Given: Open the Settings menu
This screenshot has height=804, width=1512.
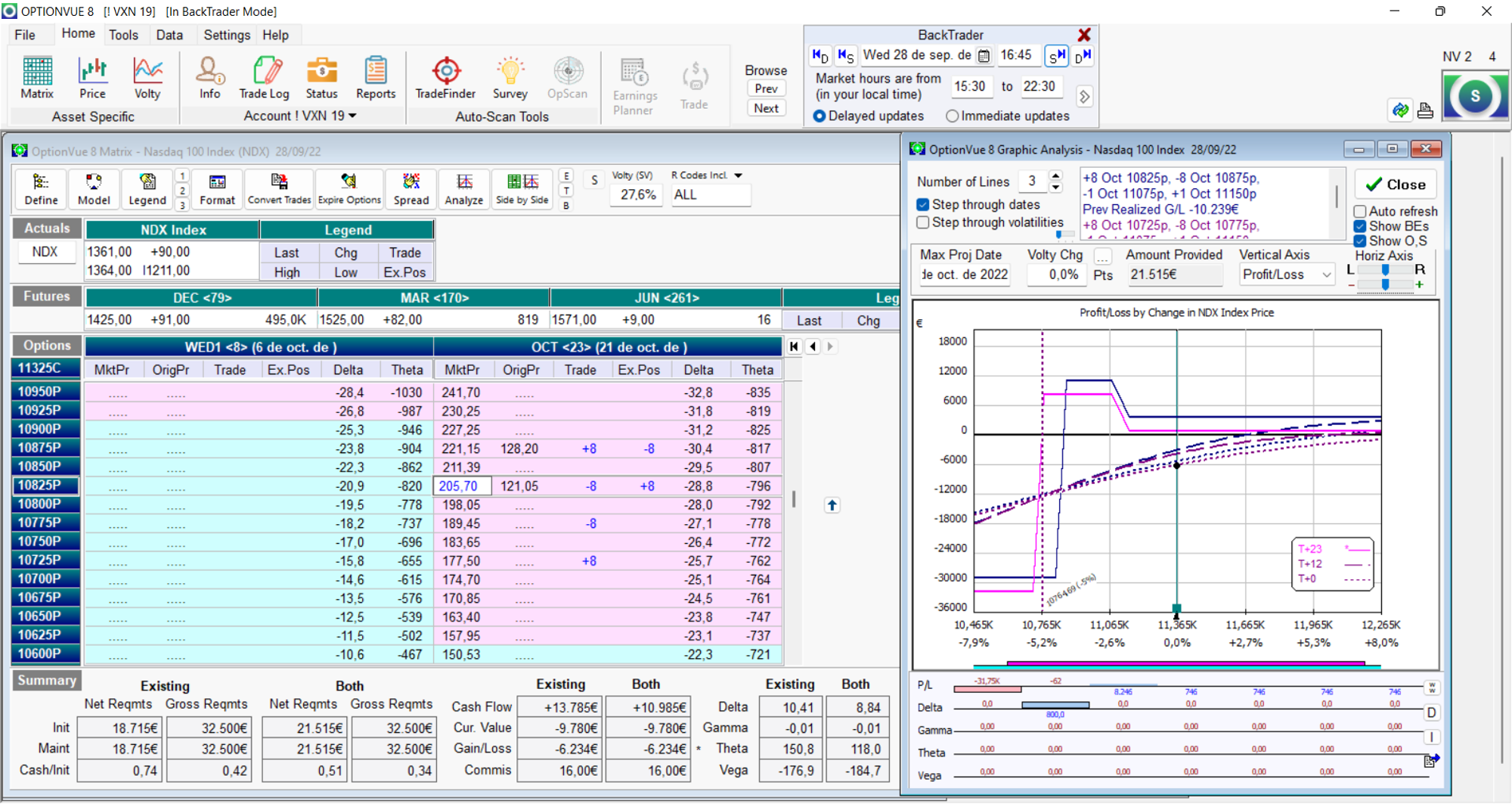Looking at the screenshot, I should point(227,35).
